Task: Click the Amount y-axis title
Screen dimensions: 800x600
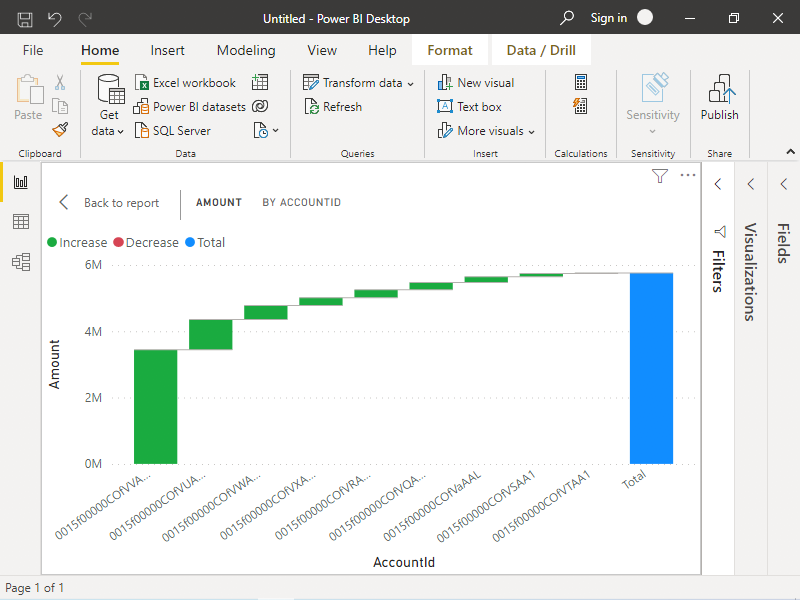Action: click(x=54, y=364)
